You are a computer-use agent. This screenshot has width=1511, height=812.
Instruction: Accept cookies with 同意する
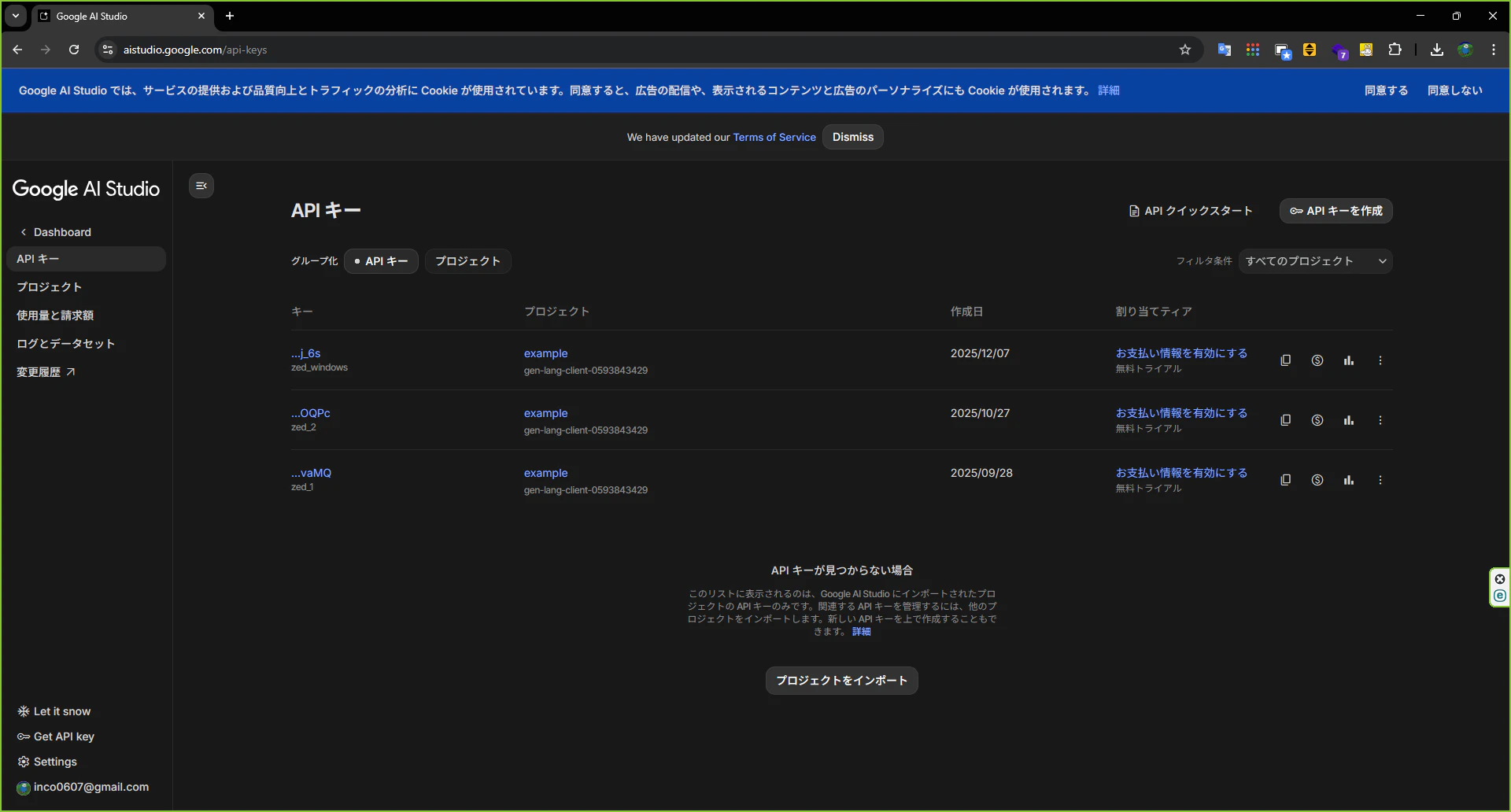point(1386,90)
